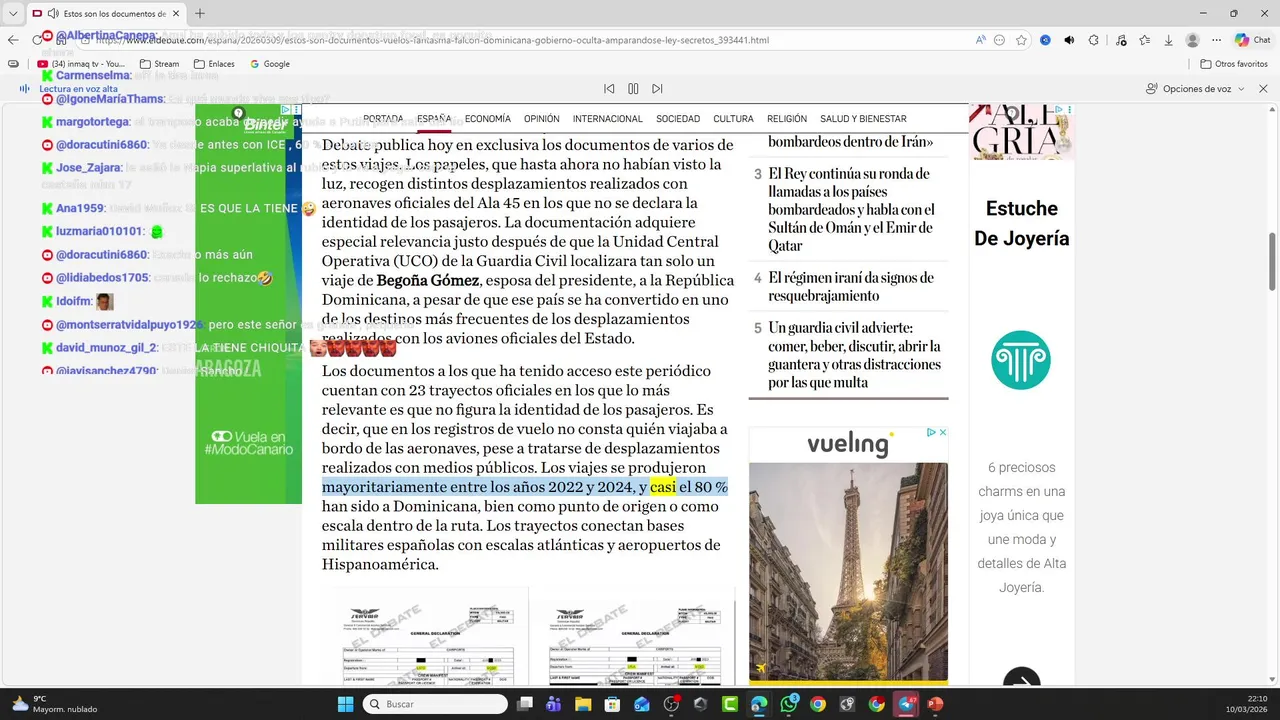Click the black speaker extension icon

[1069, 40]
